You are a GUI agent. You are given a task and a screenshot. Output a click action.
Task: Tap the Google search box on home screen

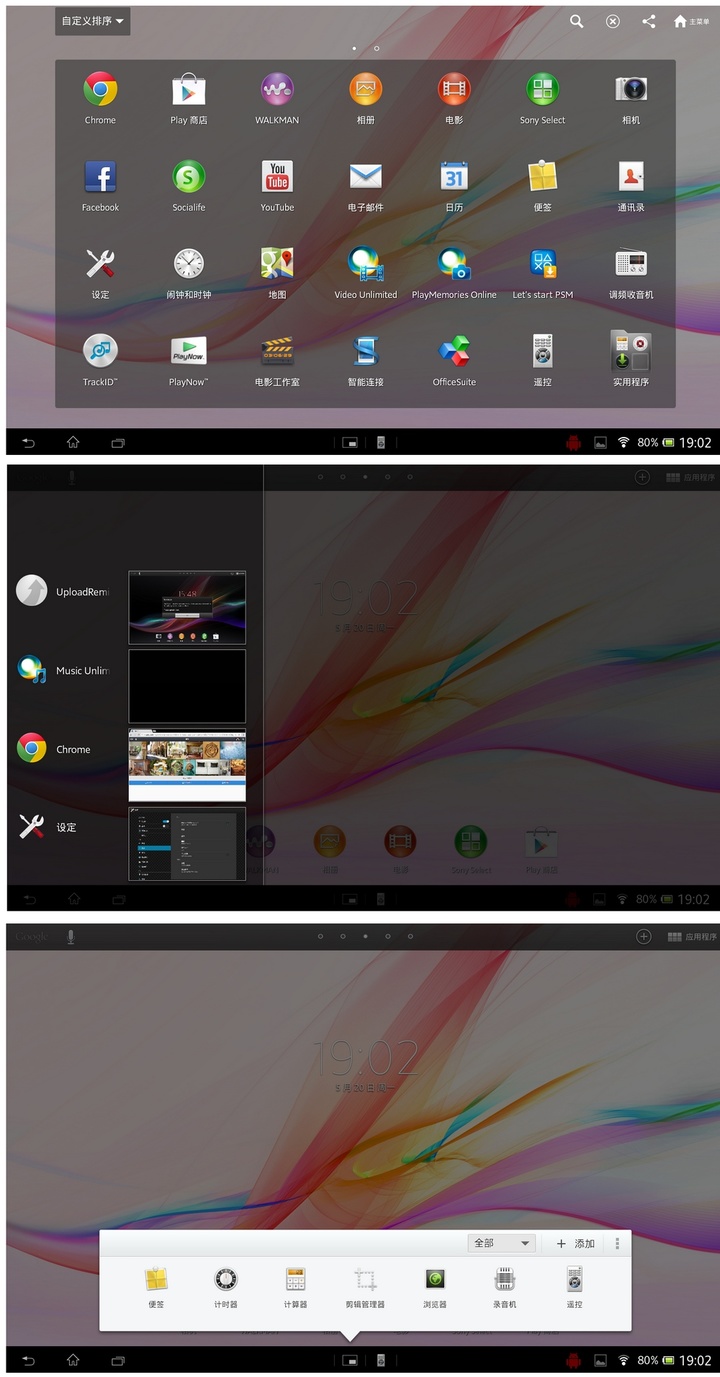click(31, 937)
